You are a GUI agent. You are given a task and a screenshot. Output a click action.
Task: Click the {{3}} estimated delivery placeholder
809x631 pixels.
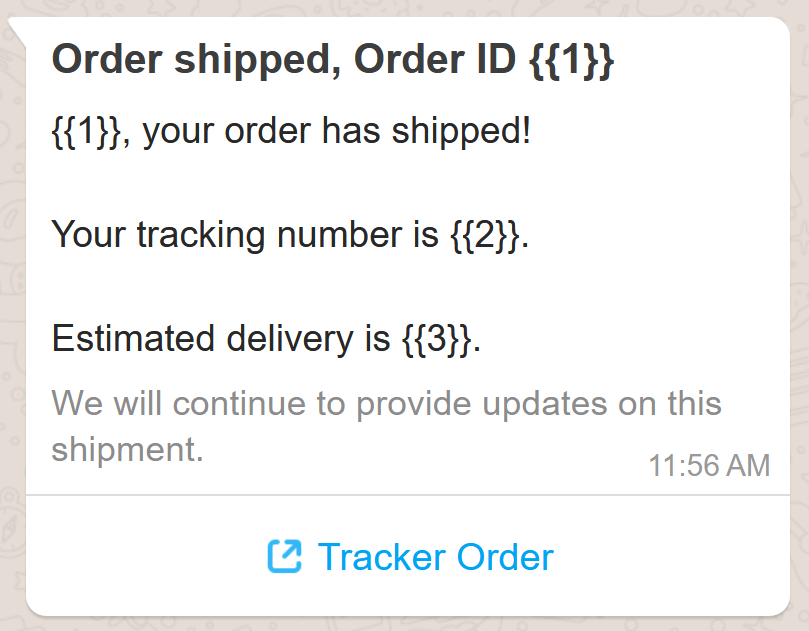tap(437, 339)
